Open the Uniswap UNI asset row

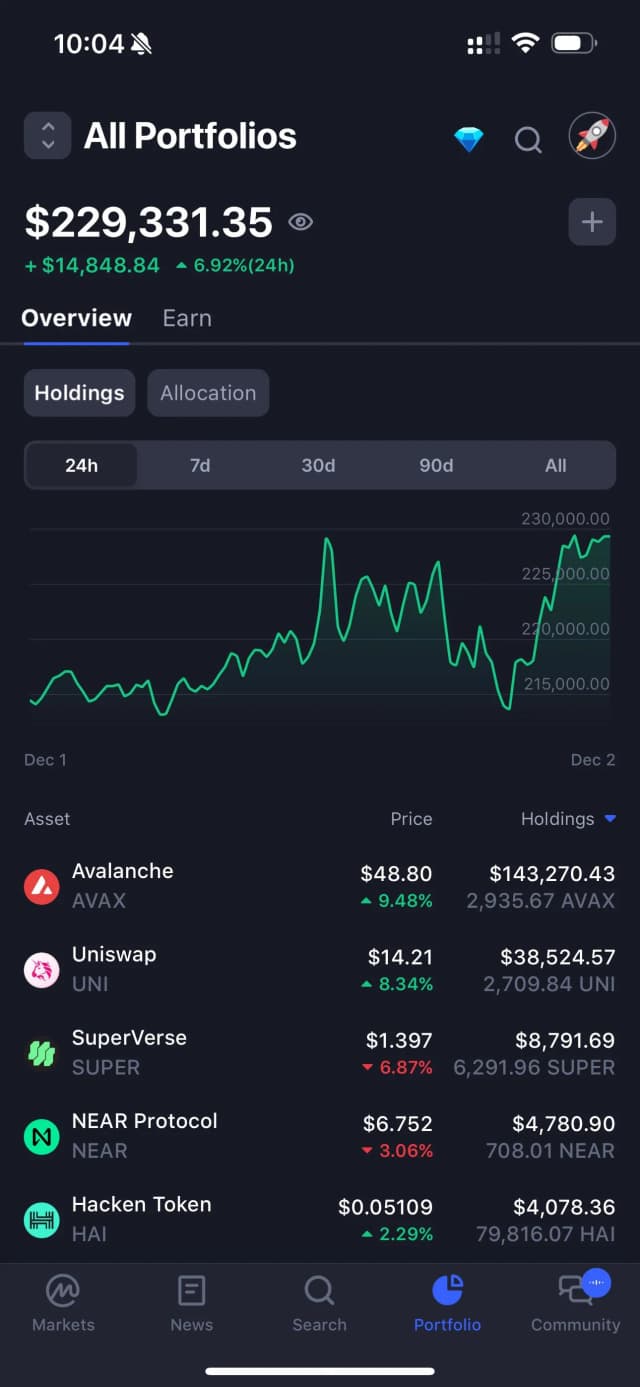tap(320, 969)
